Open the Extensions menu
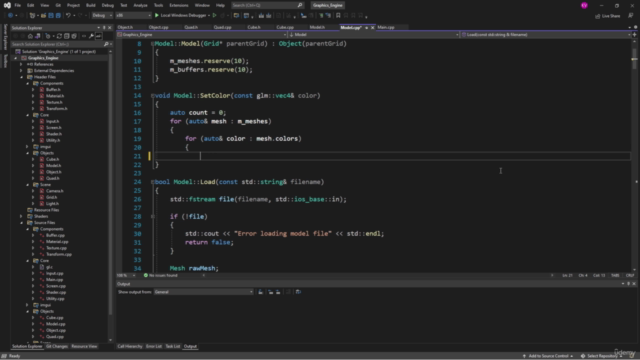 pyautogui.click(x=179, y=5)
